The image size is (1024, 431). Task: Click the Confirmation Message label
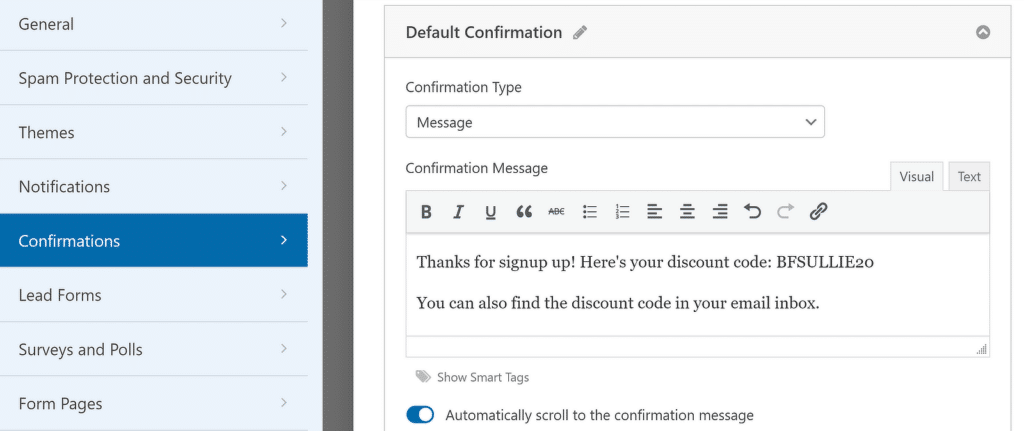click(x=477, y=168)
